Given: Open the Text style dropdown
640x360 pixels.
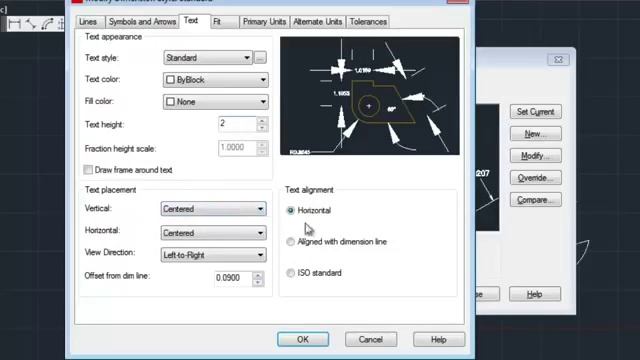Looking at the screenshot, I should pos(208,58).
